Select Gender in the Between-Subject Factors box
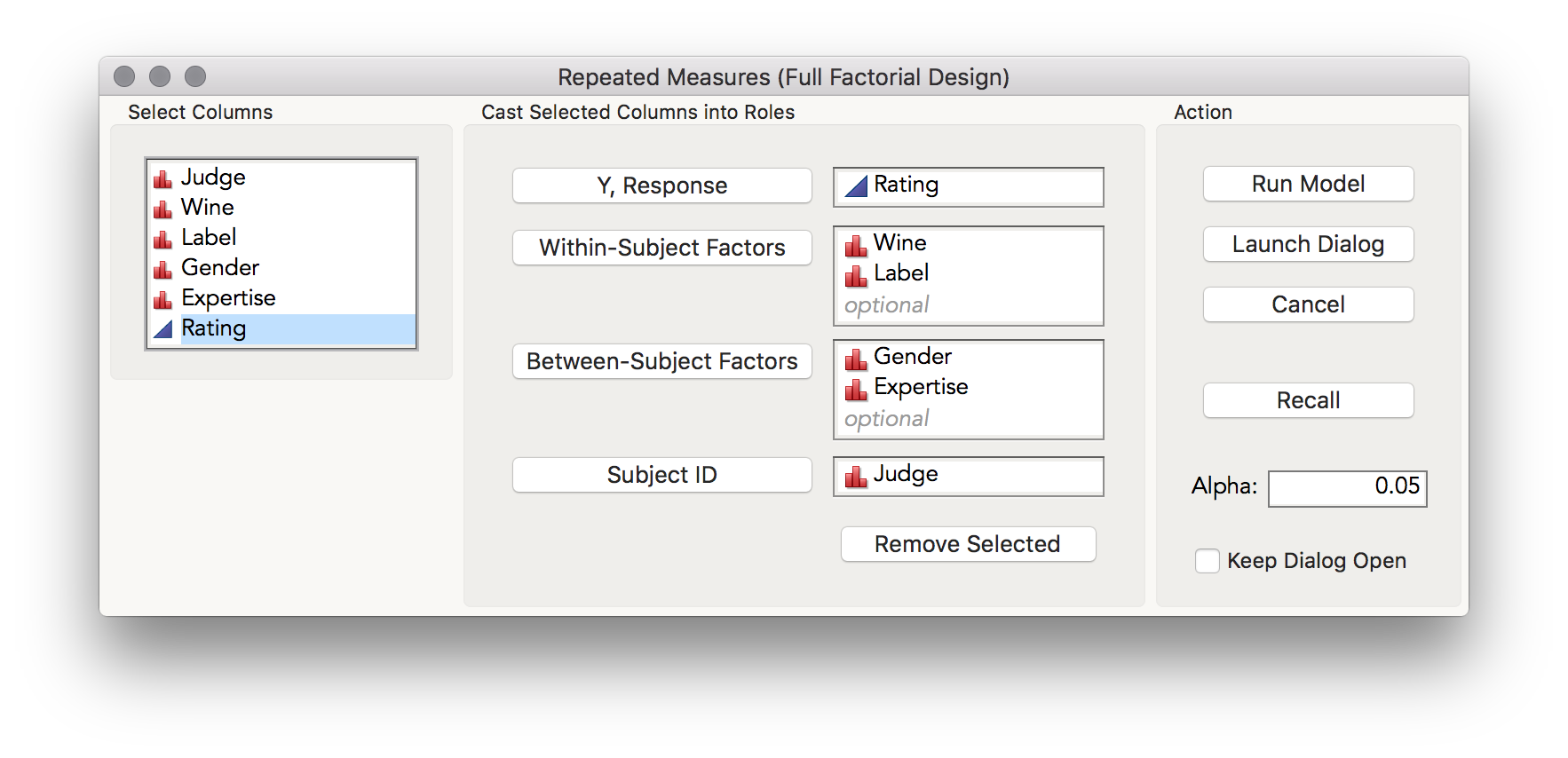 point(913,357)
